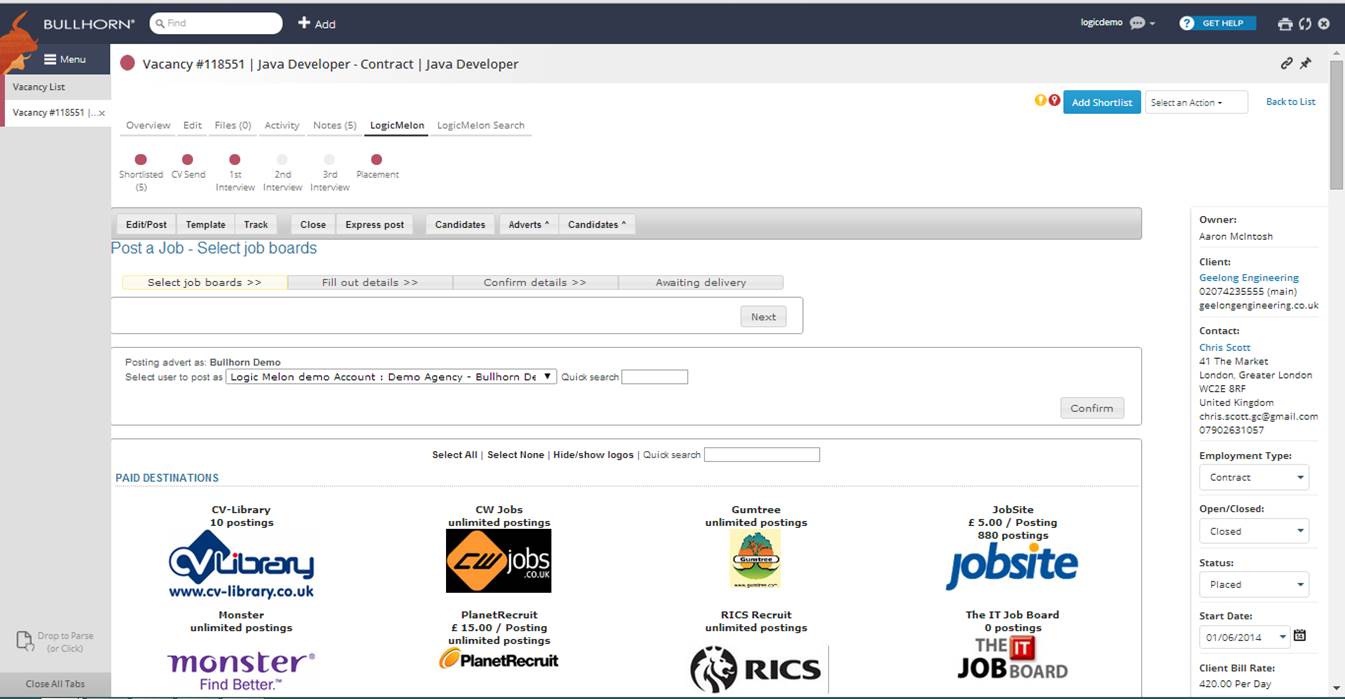
Task: Click the Add Shortlist button
Action: tap(1102, 102)
